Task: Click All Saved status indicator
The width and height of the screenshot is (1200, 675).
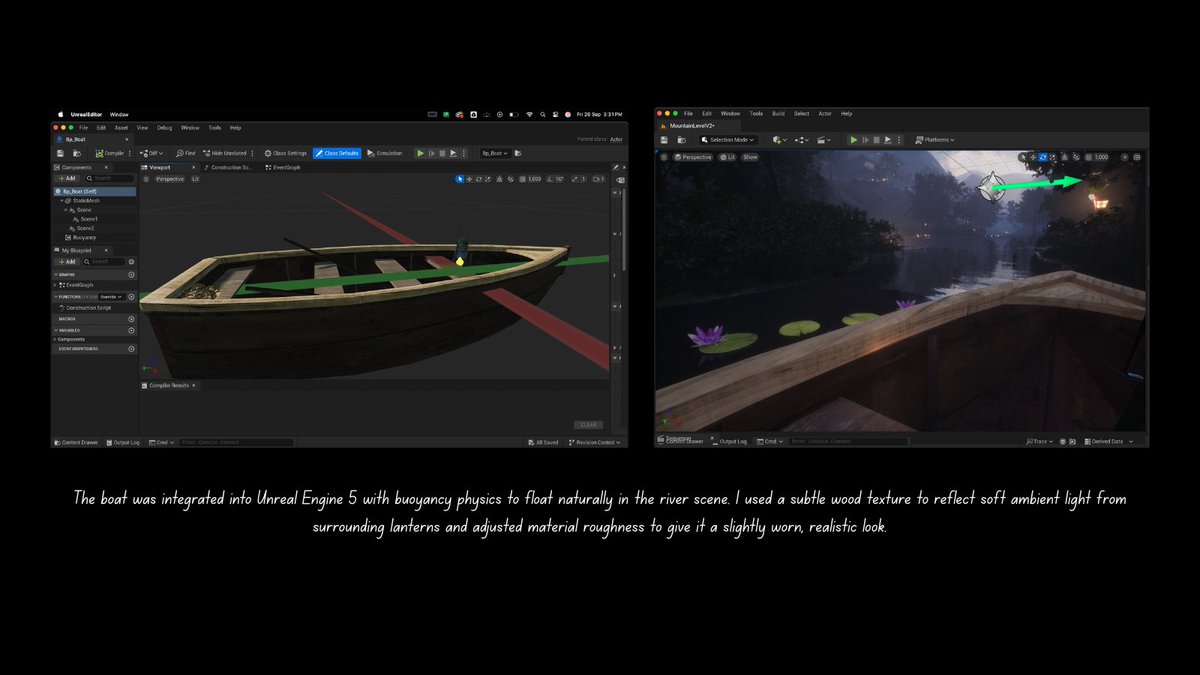Action: 543,442
